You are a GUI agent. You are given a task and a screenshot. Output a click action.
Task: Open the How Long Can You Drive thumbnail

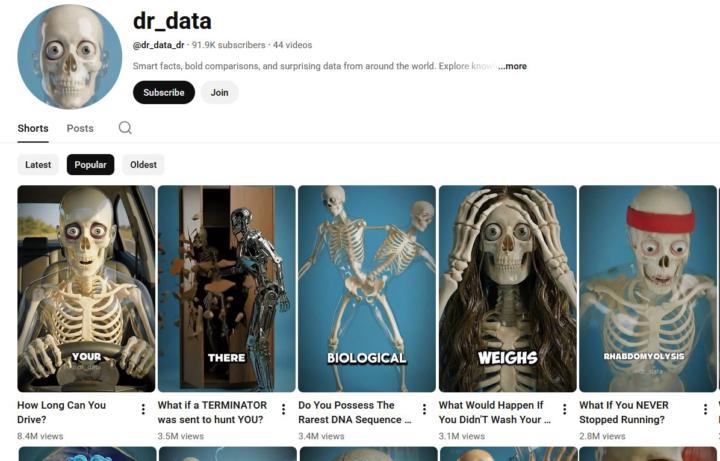coord(86,289)
